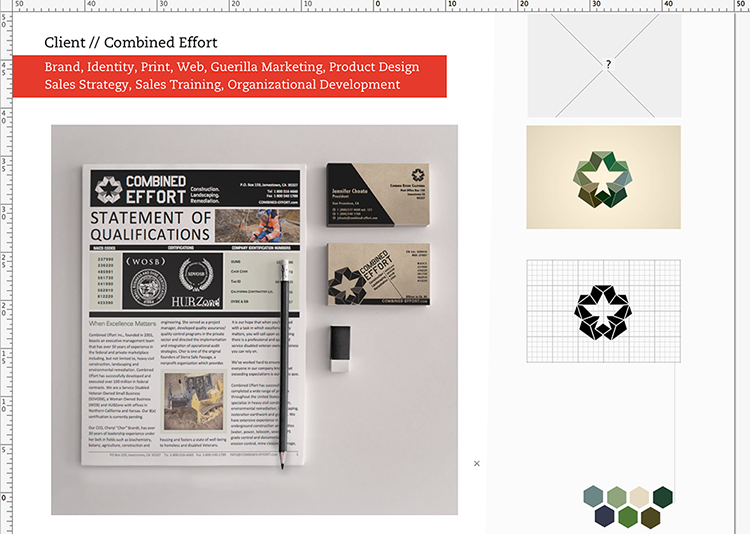The image size is (750, 534).
Task: Select the 'Client // Combined Effort' heading text
Action: coord(131,43)
